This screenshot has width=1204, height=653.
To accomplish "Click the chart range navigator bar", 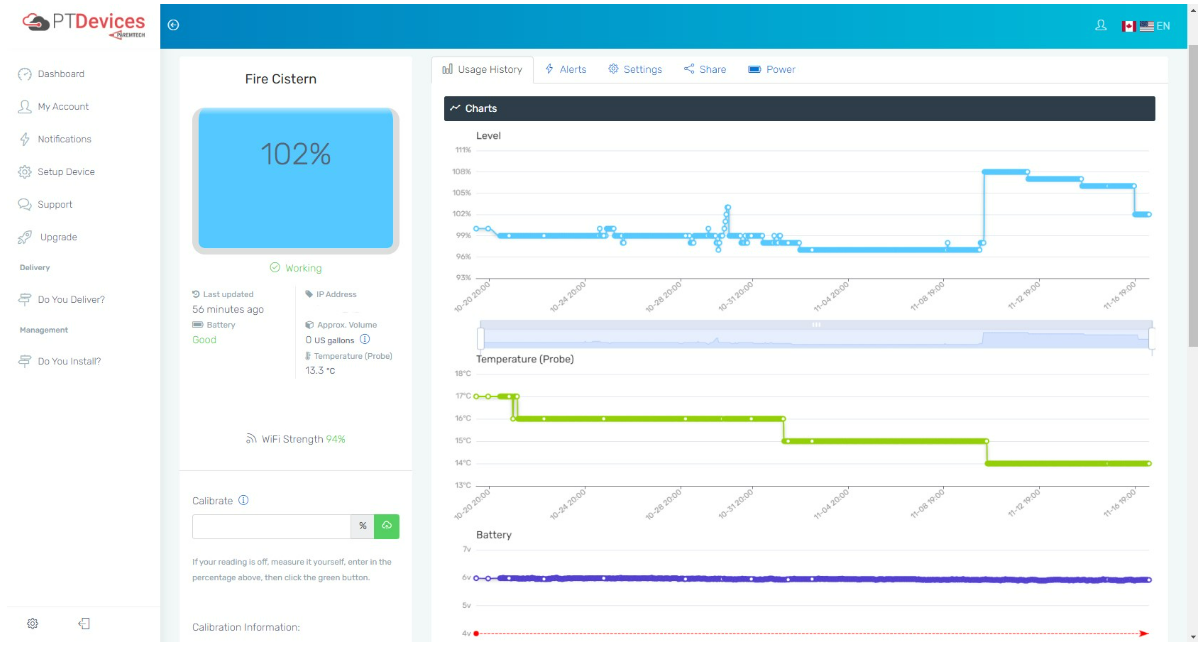I will (816, 336).
